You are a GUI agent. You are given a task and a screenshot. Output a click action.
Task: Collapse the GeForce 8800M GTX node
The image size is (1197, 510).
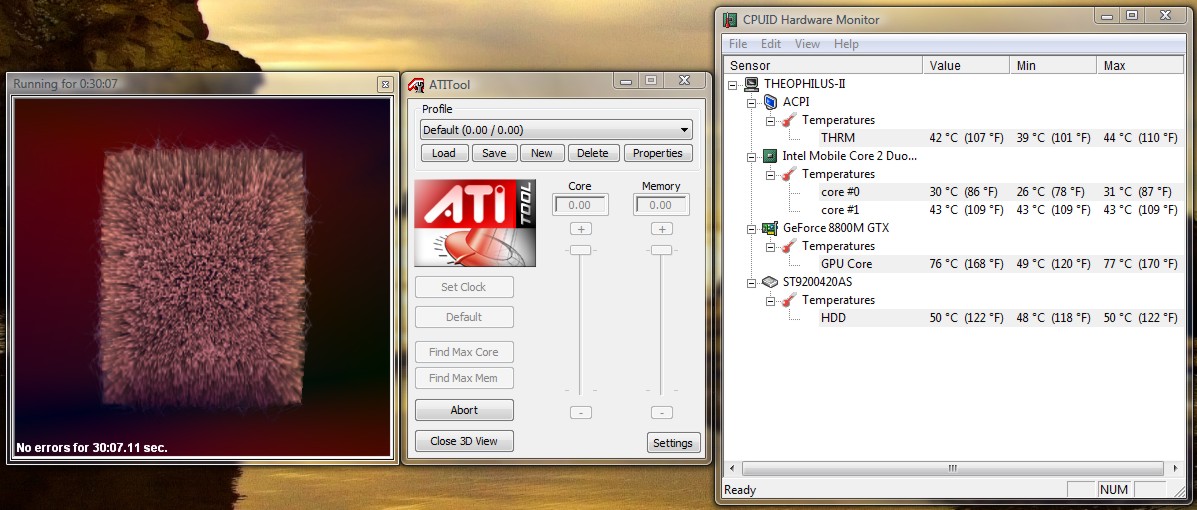[752, 228]
